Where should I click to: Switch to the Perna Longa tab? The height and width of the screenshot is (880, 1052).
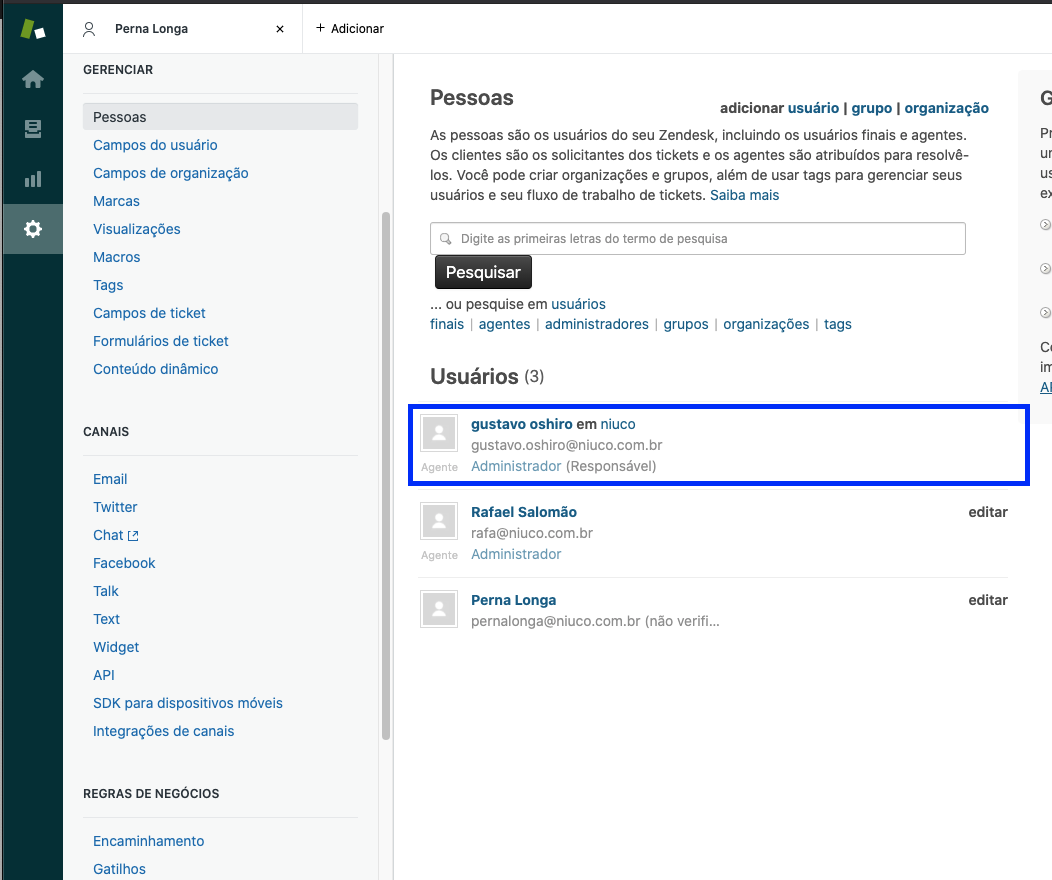[151, 29]
